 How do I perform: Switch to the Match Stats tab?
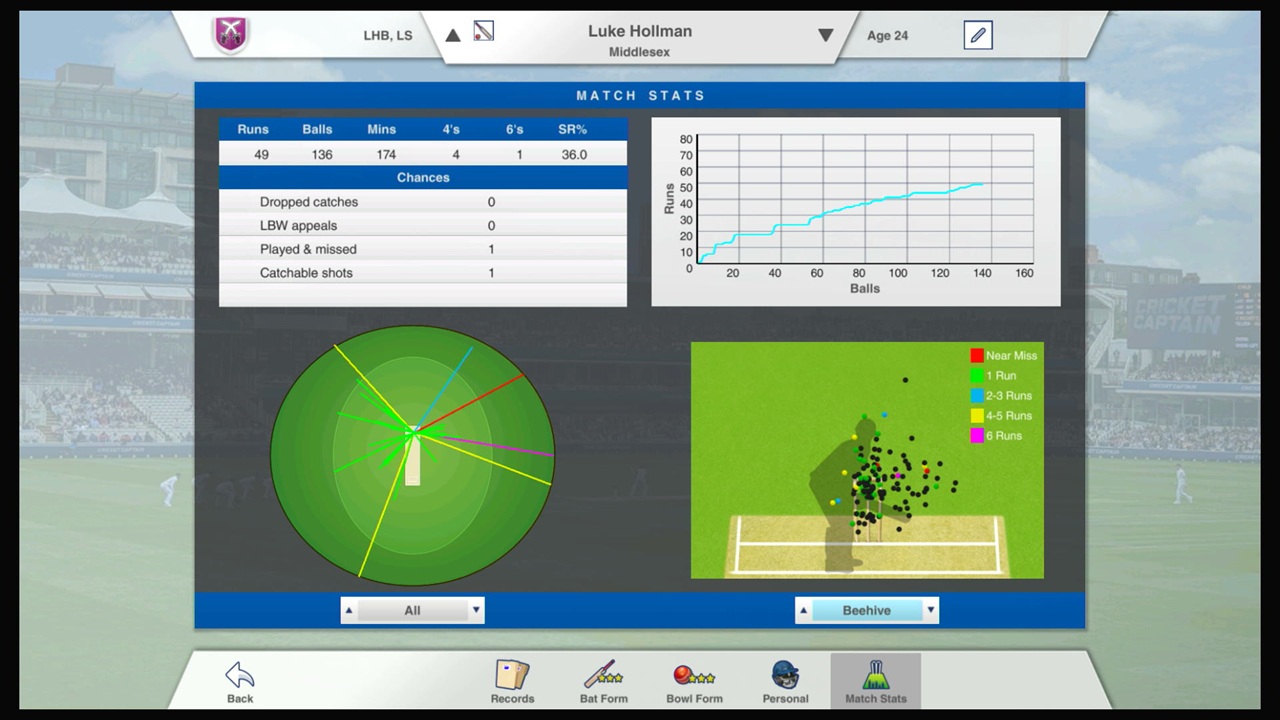click(x=876, y=681)
